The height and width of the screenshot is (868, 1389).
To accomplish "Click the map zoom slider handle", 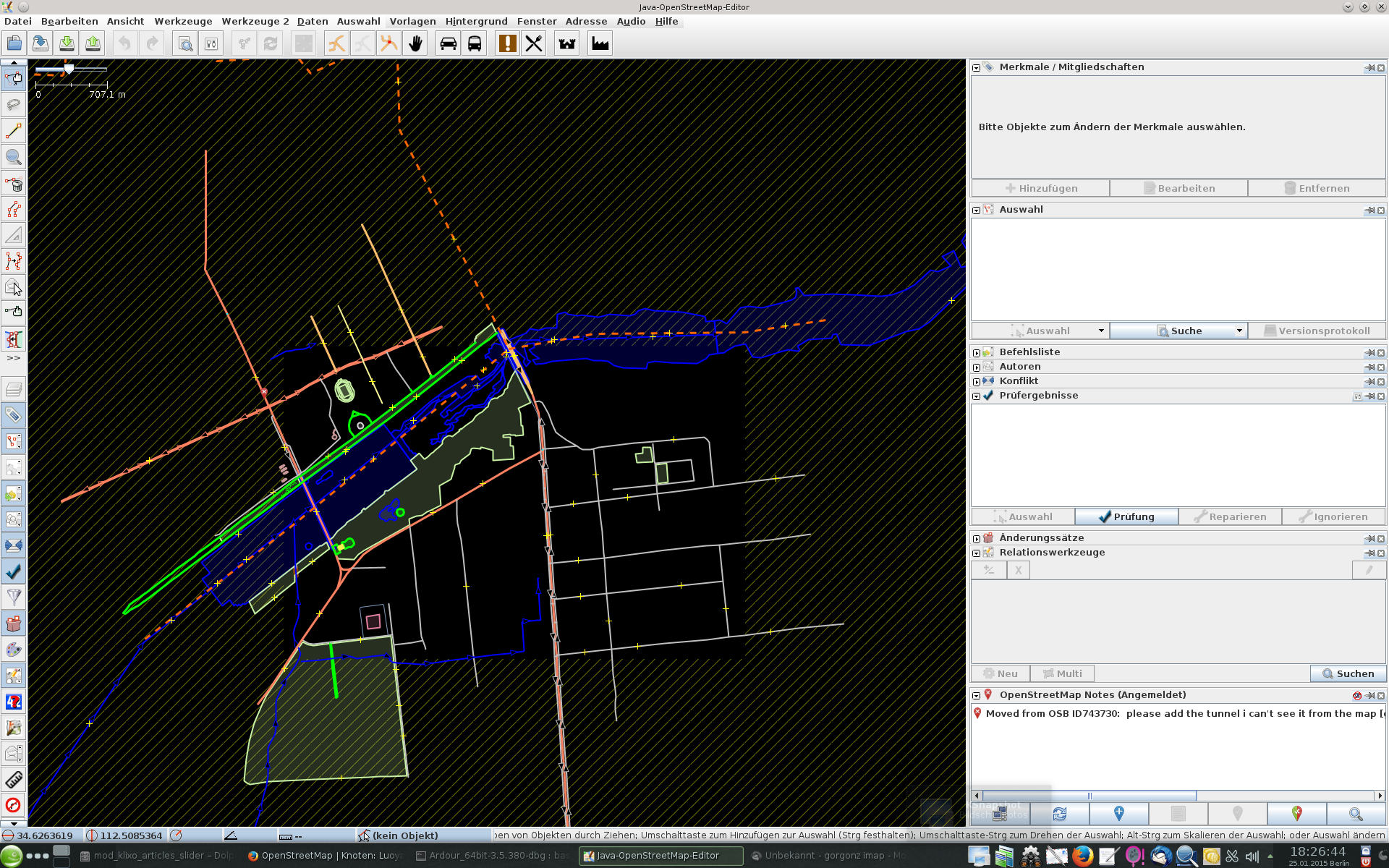I will (69, 69).
